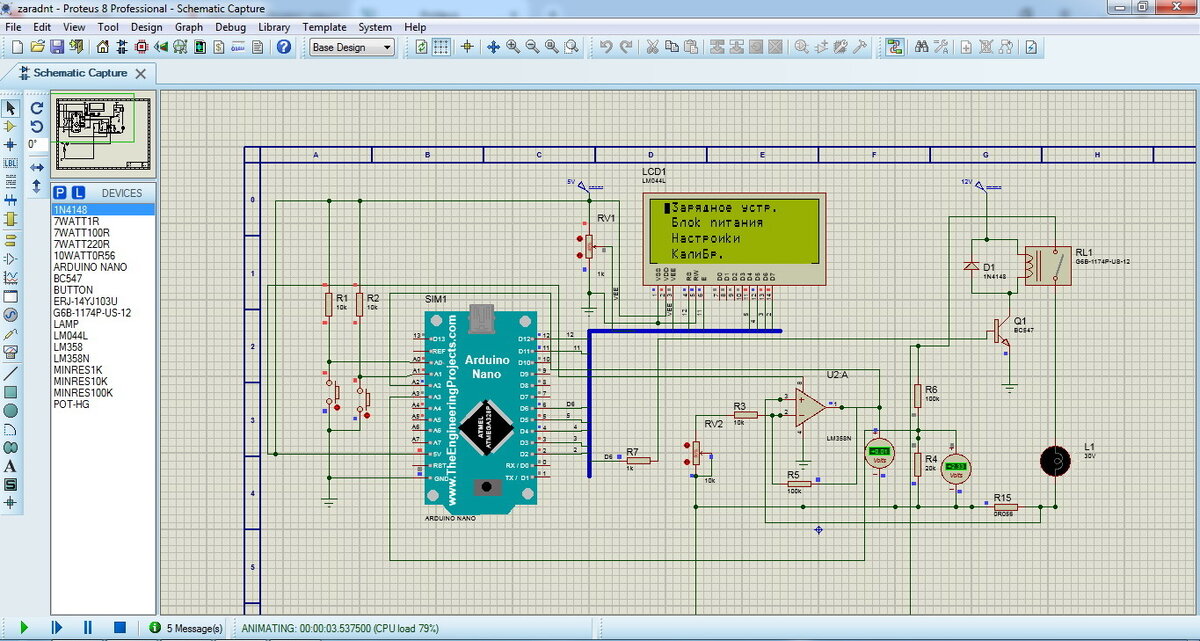
Task: Click the rotation angle input field
Action: (37, 145)
